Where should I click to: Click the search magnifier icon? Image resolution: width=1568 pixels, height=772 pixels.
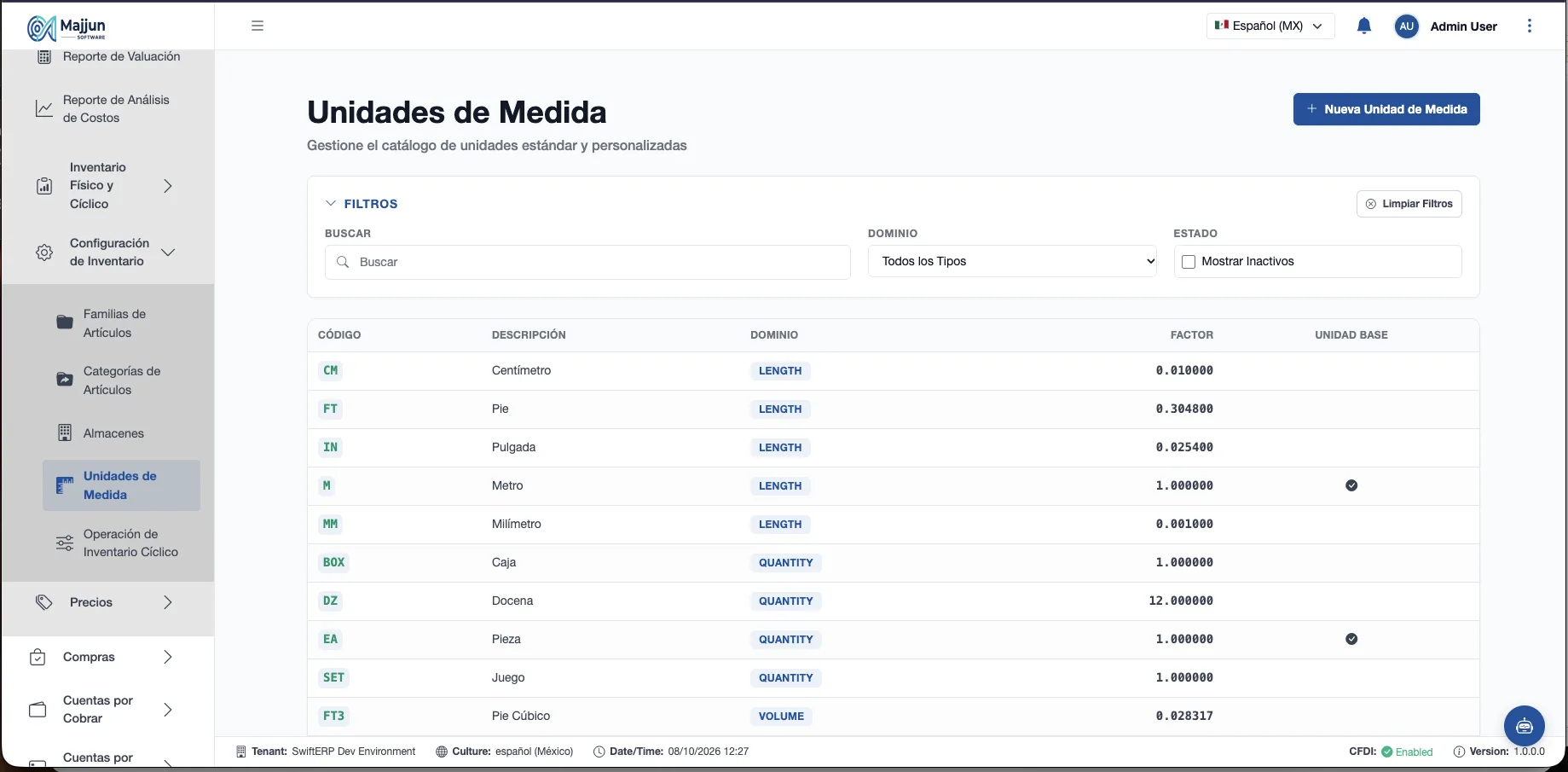(x=343, y=262)
